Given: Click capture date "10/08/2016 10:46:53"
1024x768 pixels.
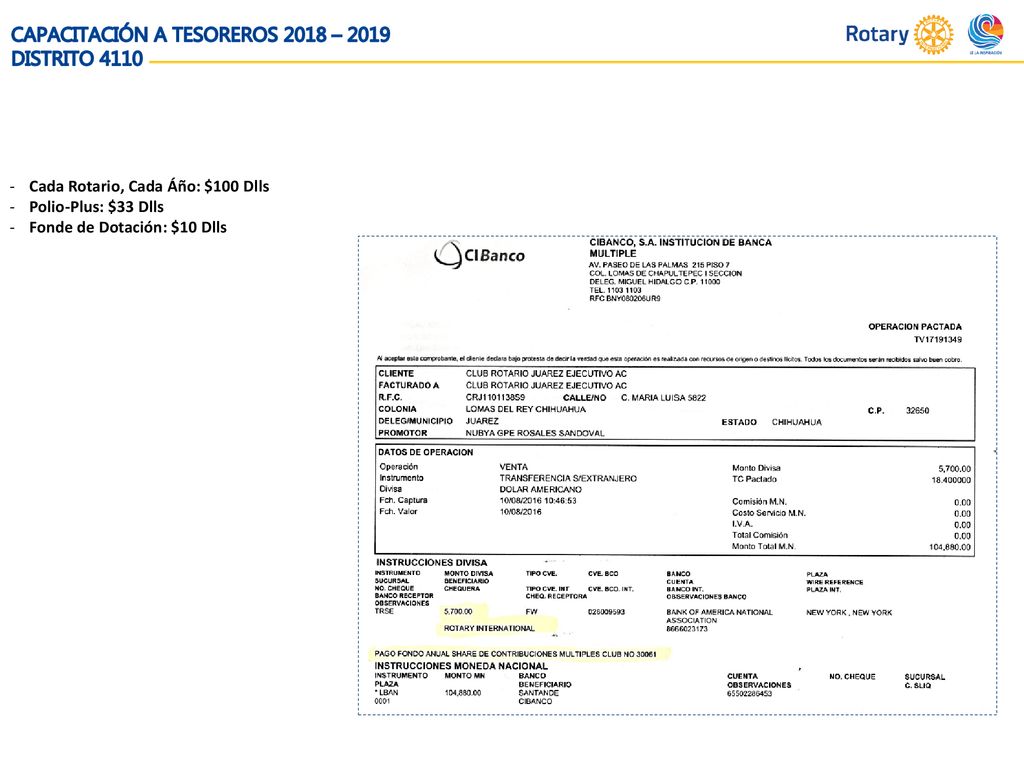Looking at the screenshot, I should tap(537, 501).
